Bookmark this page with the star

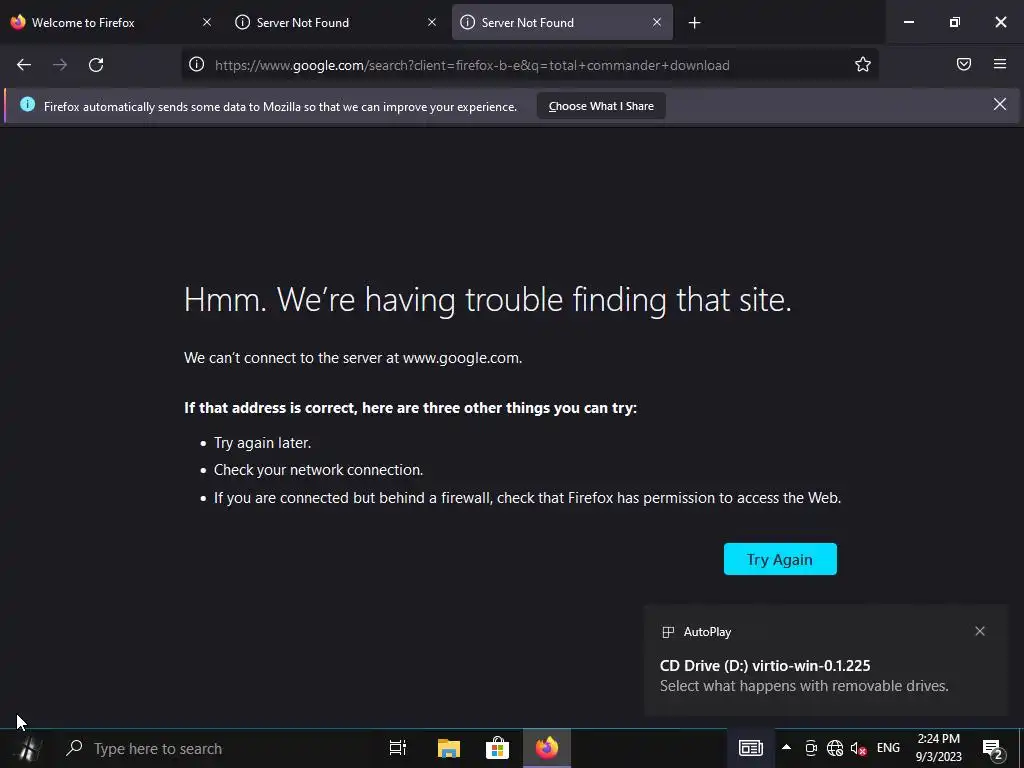(x=863, y=64)
